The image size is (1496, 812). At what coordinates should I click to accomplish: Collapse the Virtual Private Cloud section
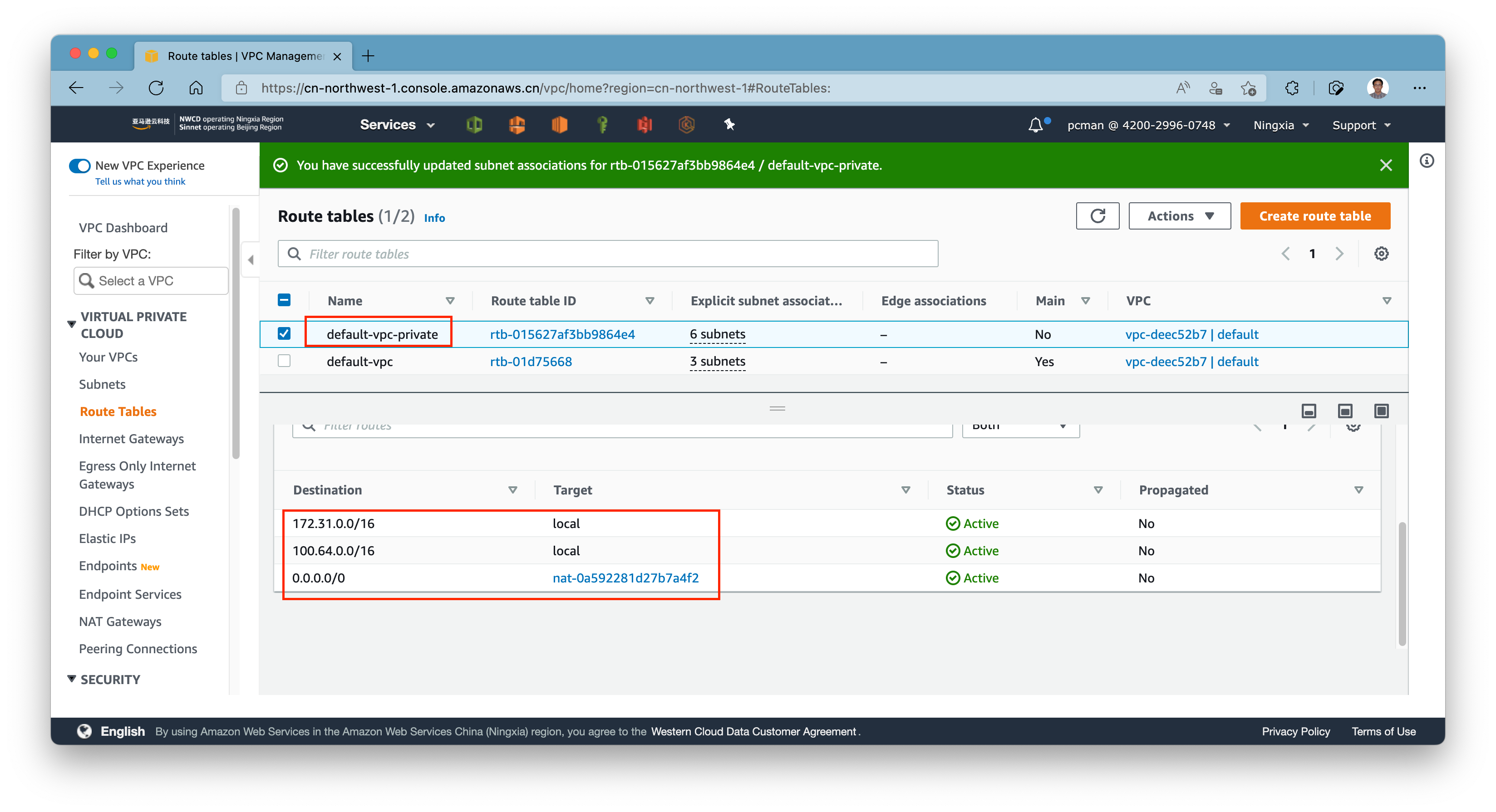pyautogui.click(x=71, y=324)
